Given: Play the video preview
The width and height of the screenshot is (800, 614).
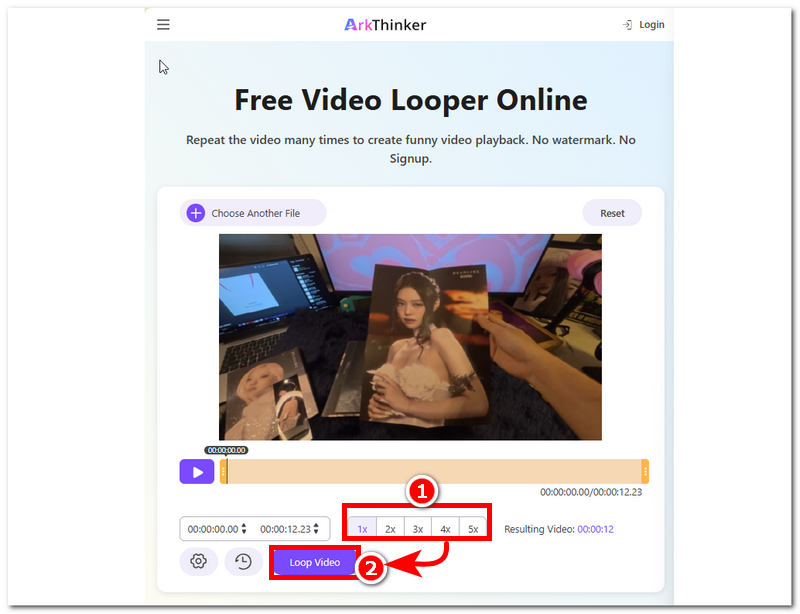Looking at the screenshot, I should [x=197, y=471].
